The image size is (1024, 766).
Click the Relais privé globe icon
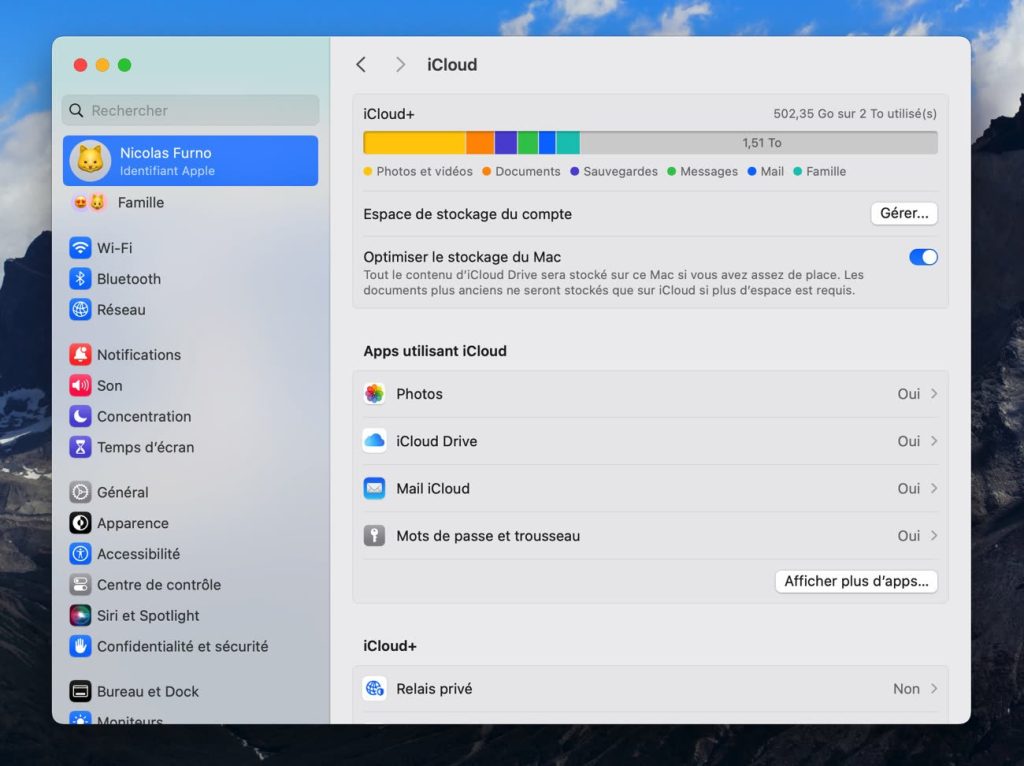[374, 688]
